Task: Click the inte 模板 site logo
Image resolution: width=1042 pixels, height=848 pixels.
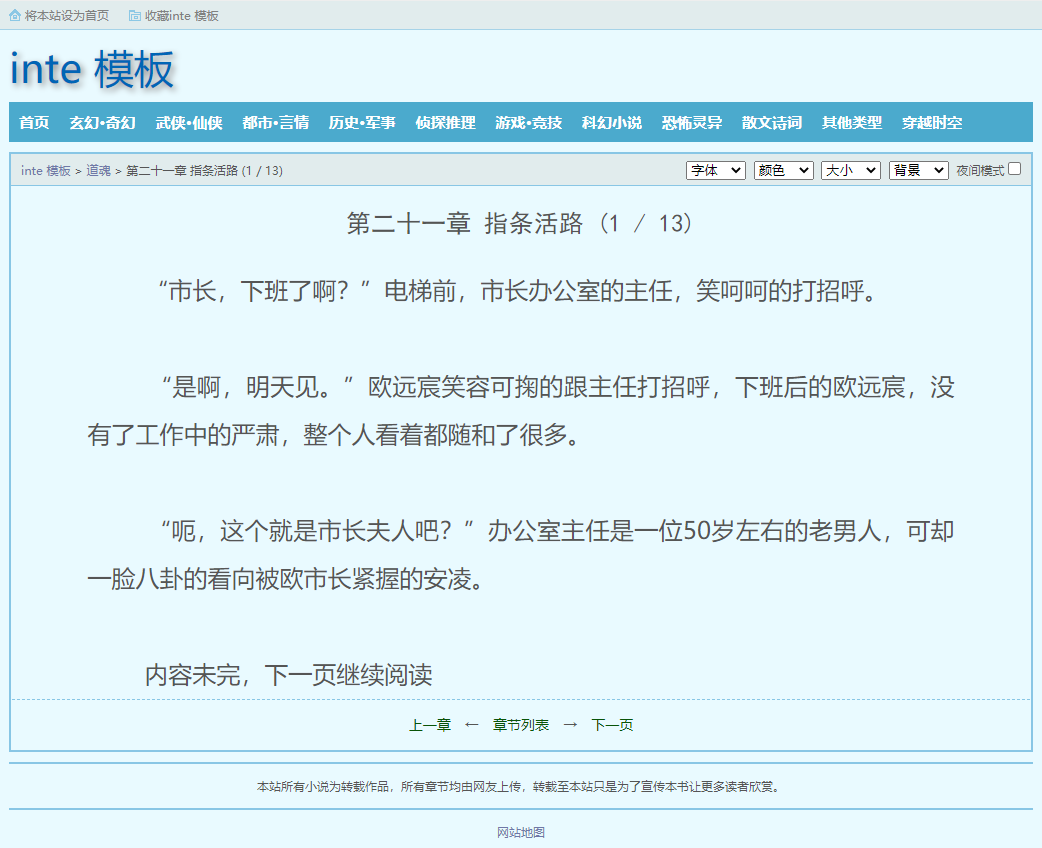Action: click(x=92, y=69)
